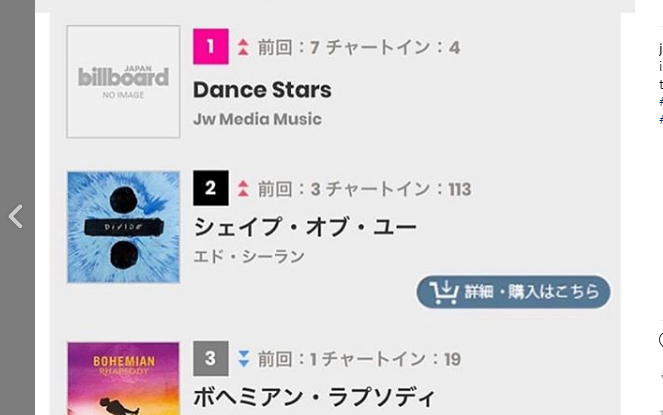Image resolution: width=663 pixels, height=415 pixels.
Task: Click the Divide album cover thumbnail
Action: [x=123, y=227]
